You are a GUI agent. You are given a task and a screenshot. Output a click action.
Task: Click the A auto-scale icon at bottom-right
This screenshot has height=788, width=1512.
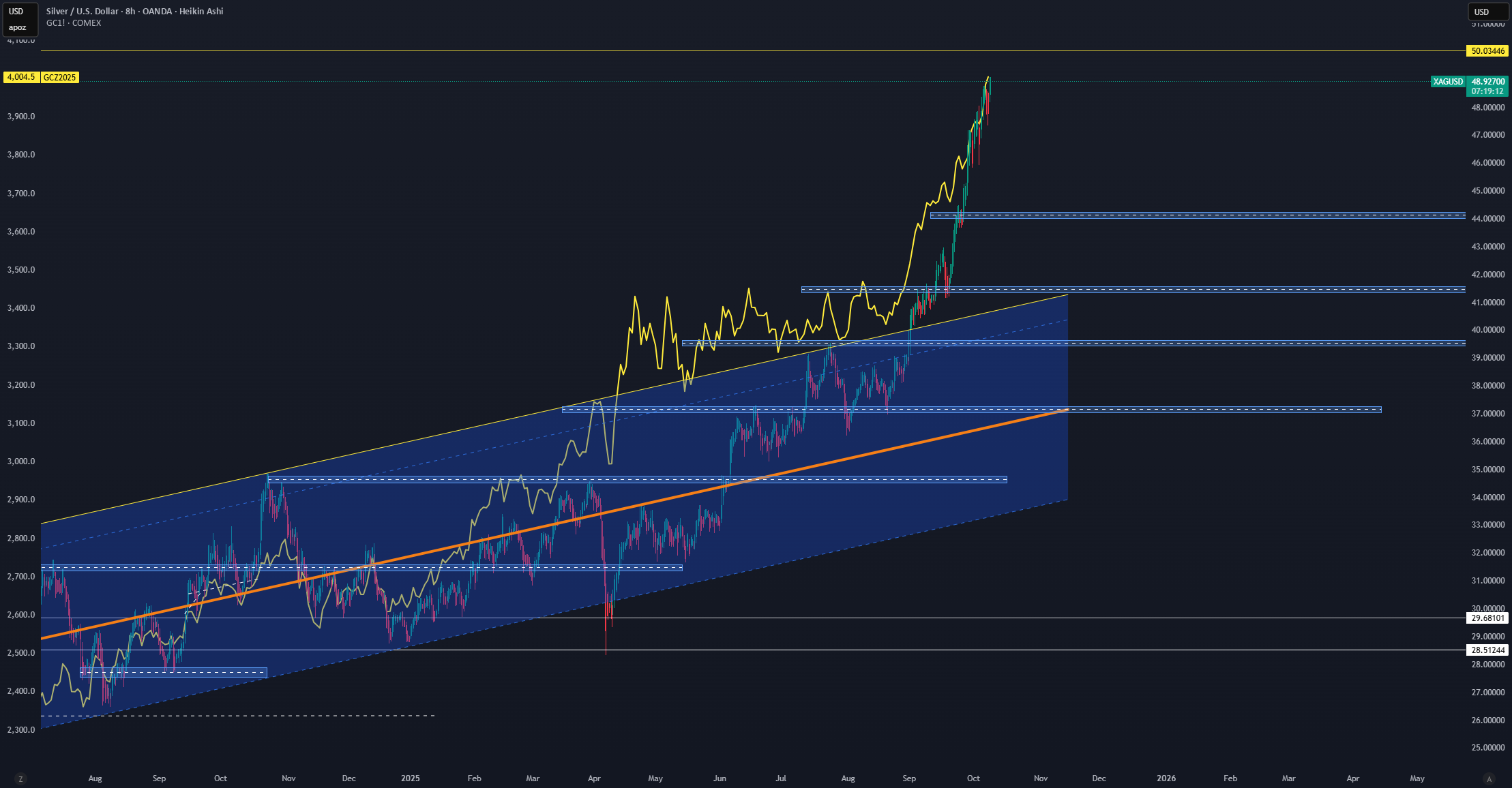click(x=1489, y=778)
